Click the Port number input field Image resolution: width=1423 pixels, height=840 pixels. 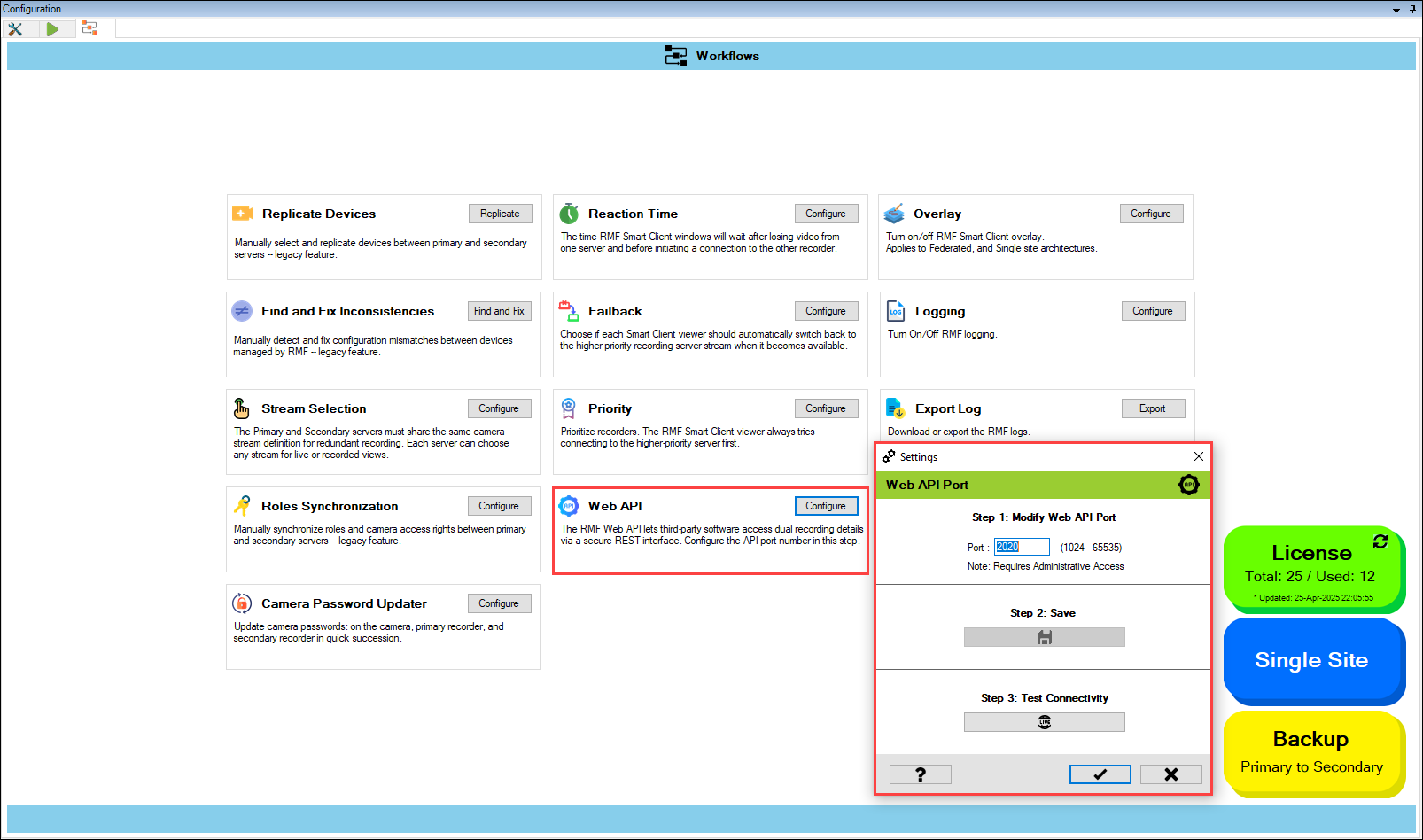pos(1021,547)
